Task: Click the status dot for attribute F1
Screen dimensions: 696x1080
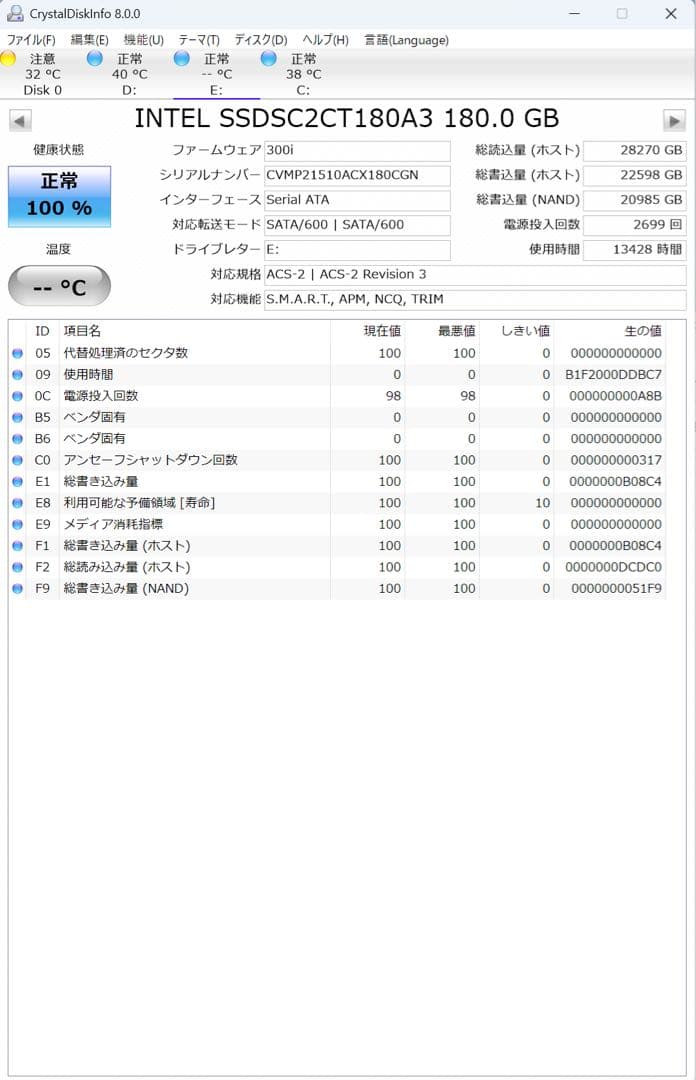Action: point(17,546)
